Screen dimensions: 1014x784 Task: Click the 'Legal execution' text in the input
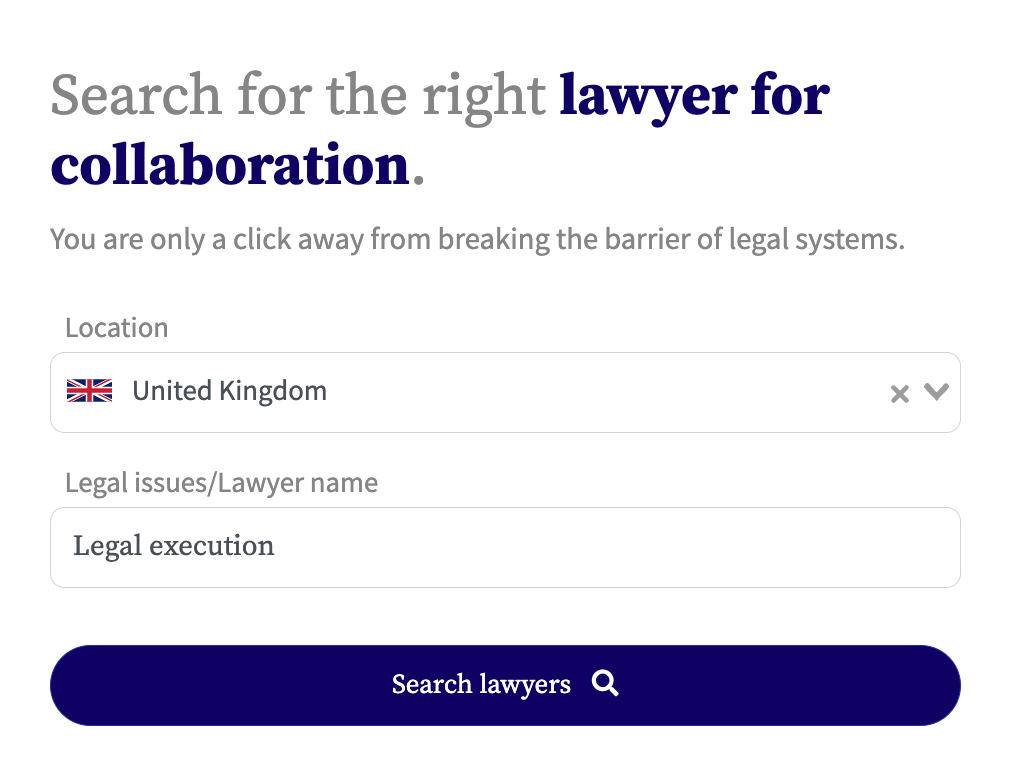tap(173, 546)
